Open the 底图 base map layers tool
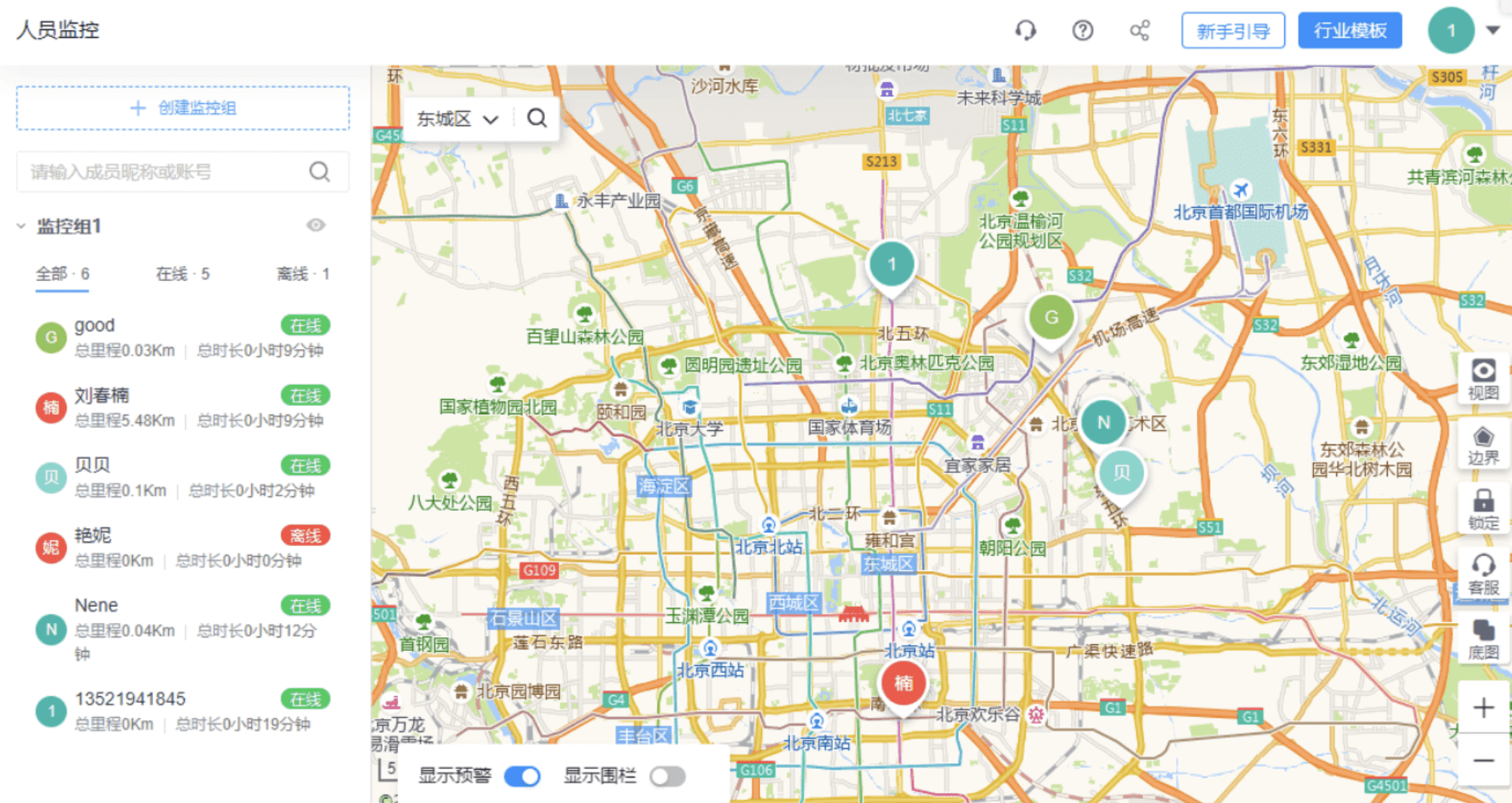The width and height of the screenshot is (1512, 803). coord(1483,640)
